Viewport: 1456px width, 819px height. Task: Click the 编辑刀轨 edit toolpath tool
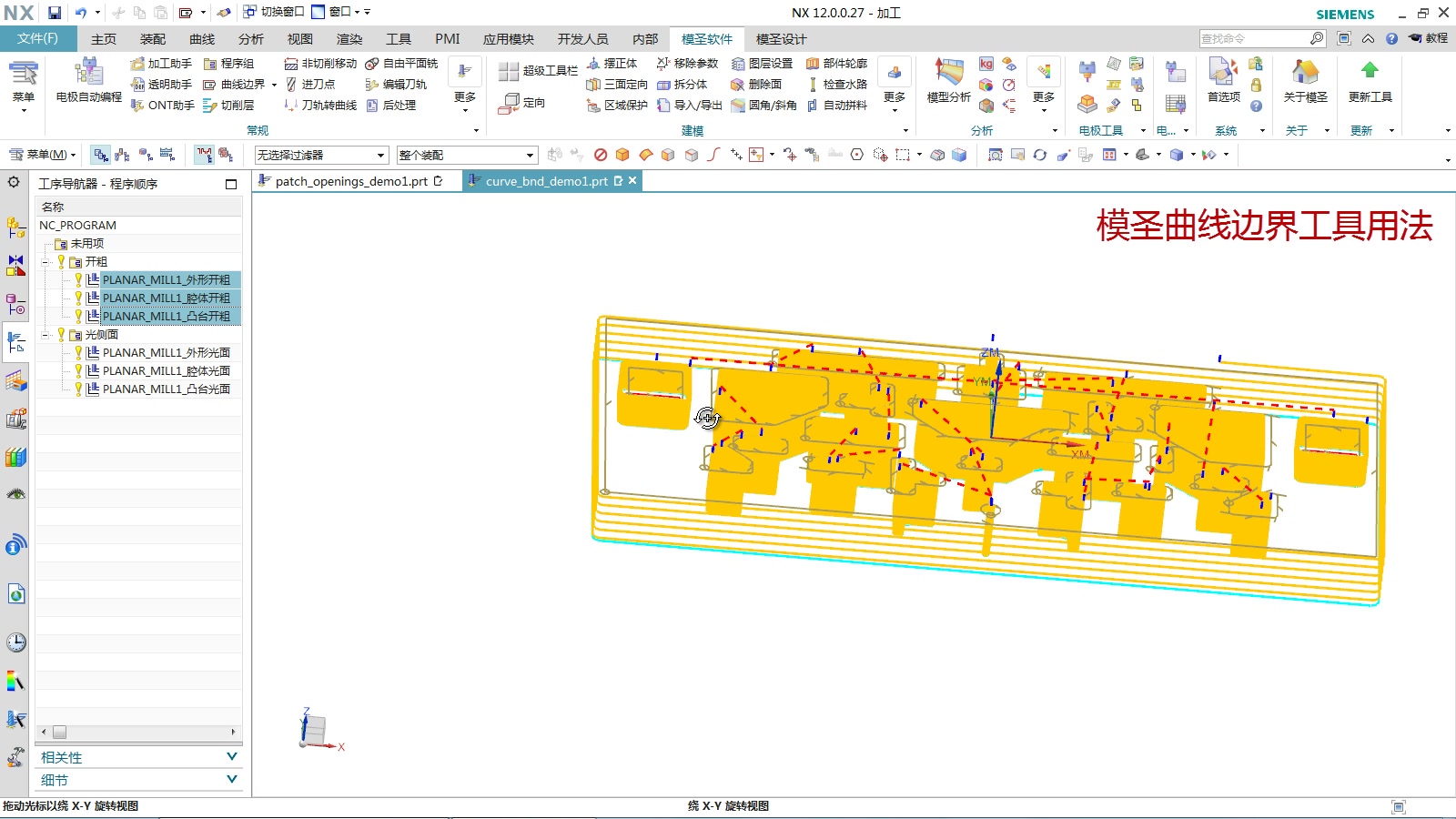click(x=396, y=85)
